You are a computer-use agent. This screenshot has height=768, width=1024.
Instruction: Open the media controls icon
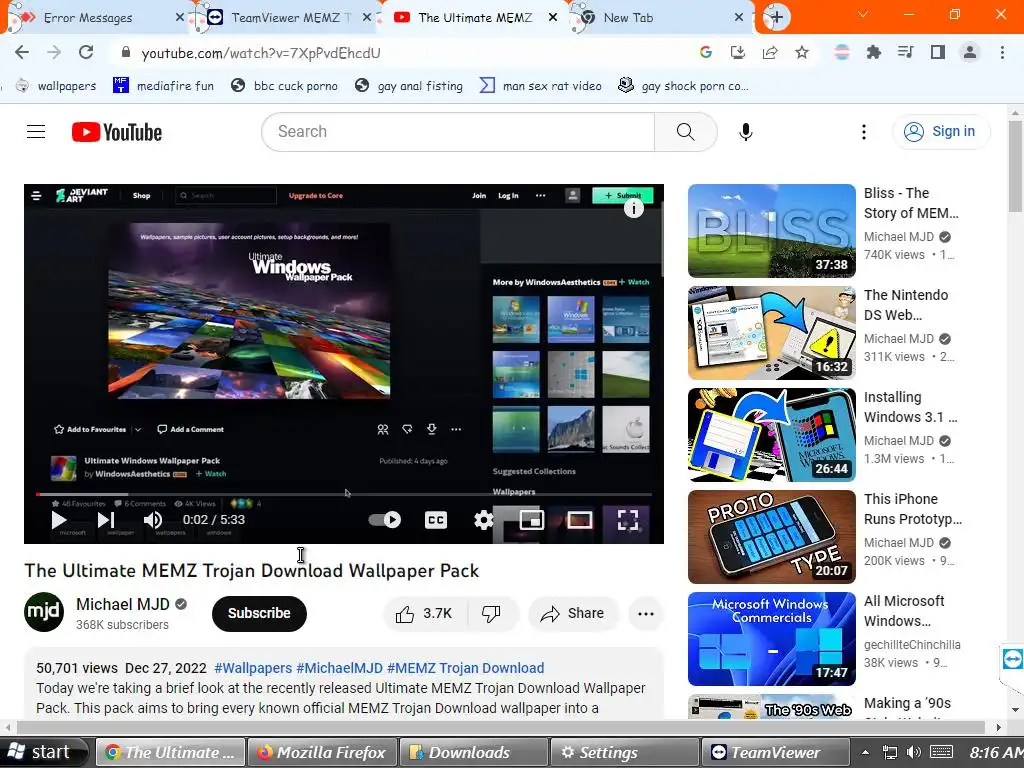905,52
